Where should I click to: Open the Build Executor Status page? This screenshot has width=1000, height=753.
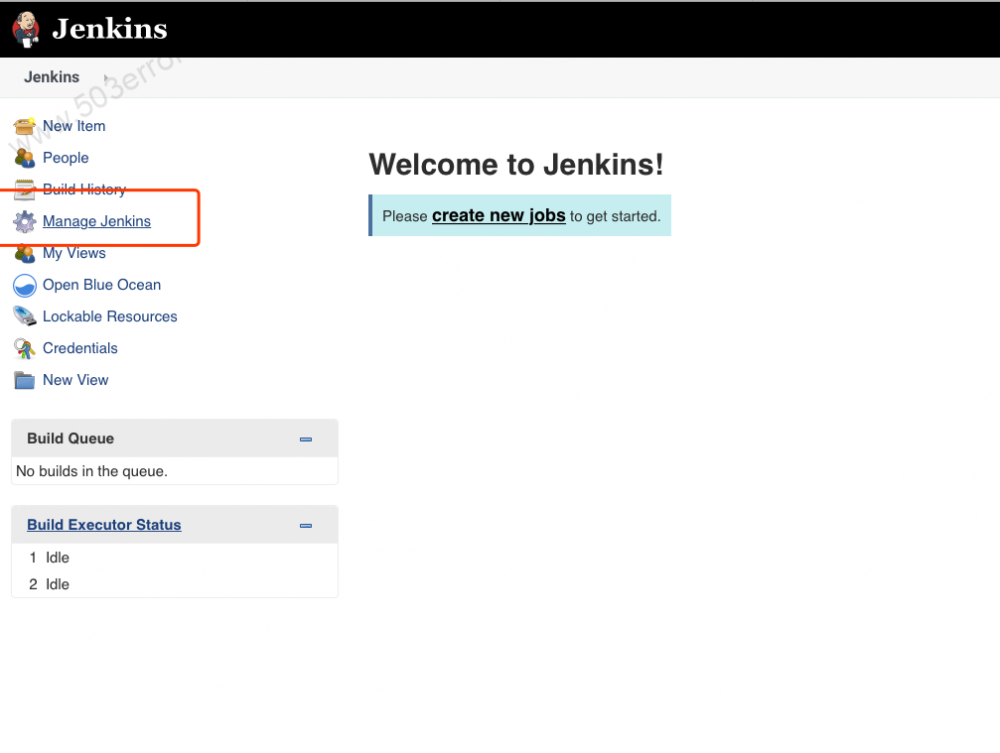click(x=104, y=524)
